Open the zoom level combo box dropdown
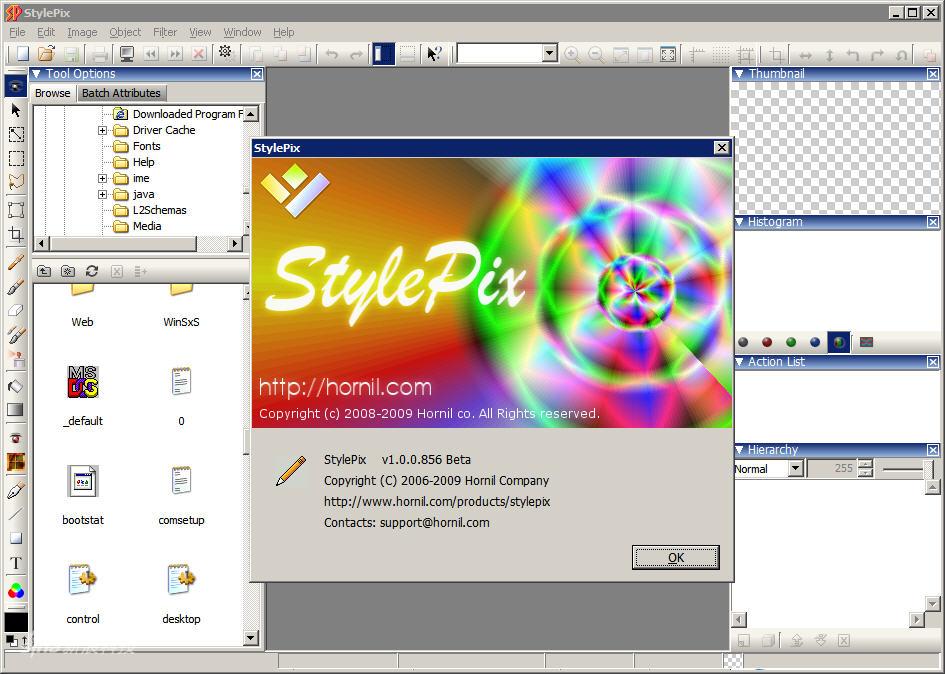The height and width of the screenshot is (674, 945). click(x=549, y=53)
